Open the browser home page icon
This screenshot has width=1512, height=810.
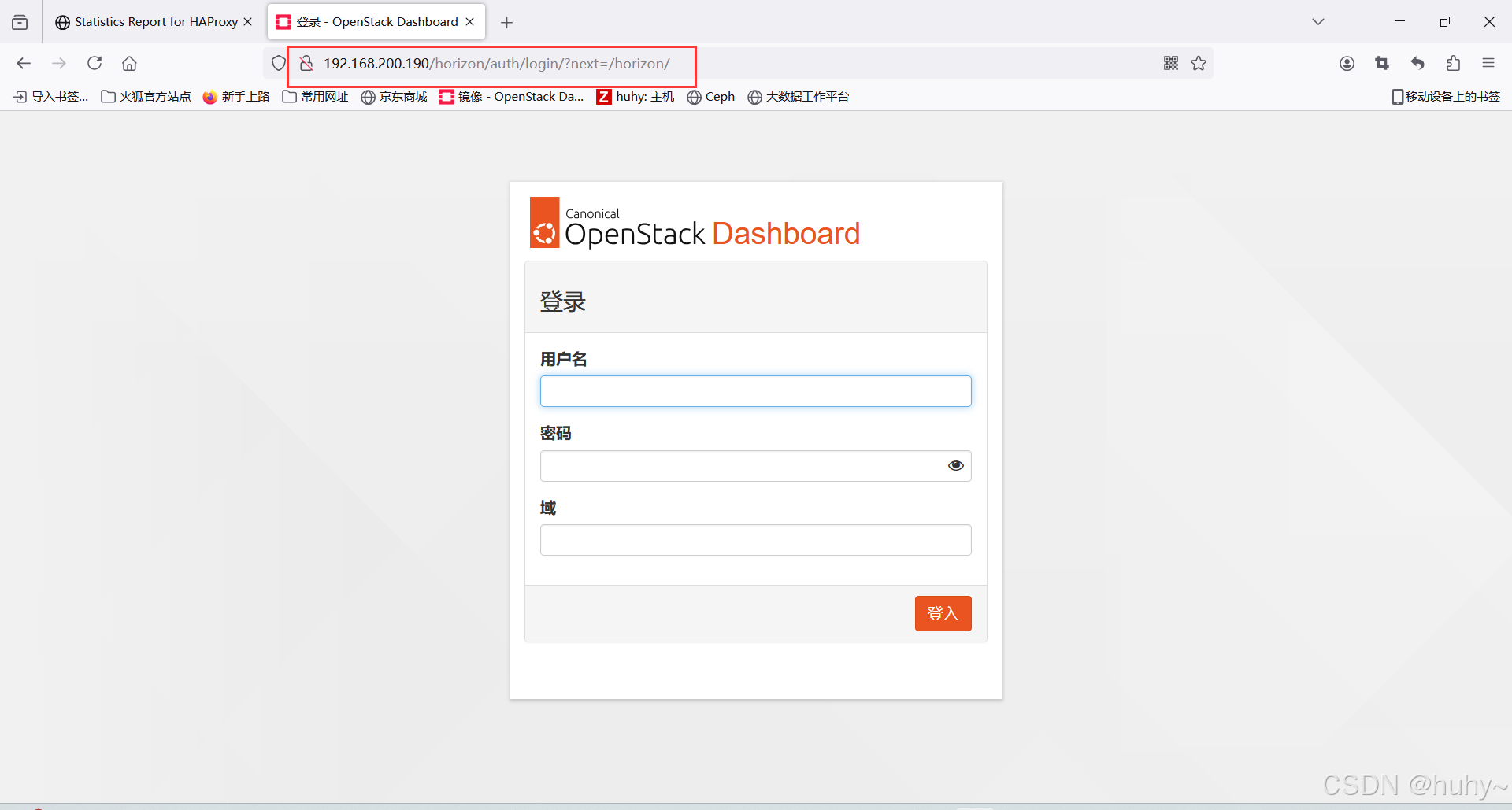[129, 63]
